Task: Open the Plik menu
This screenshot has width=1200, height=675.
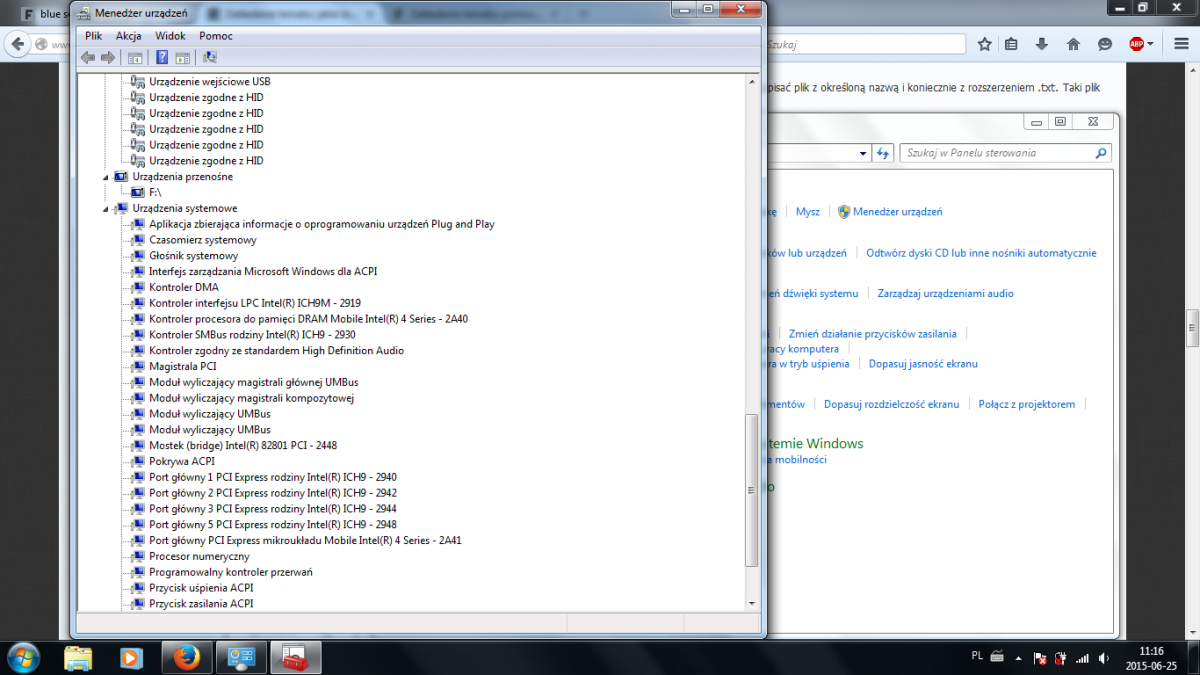Action: [94, 36]
